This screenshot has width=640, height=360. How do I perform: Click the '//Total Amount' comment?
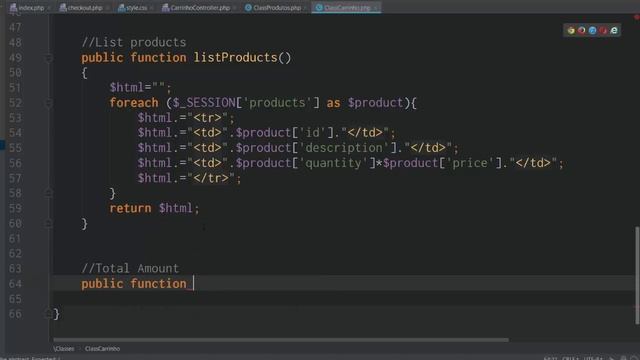[x=130, y=268]
